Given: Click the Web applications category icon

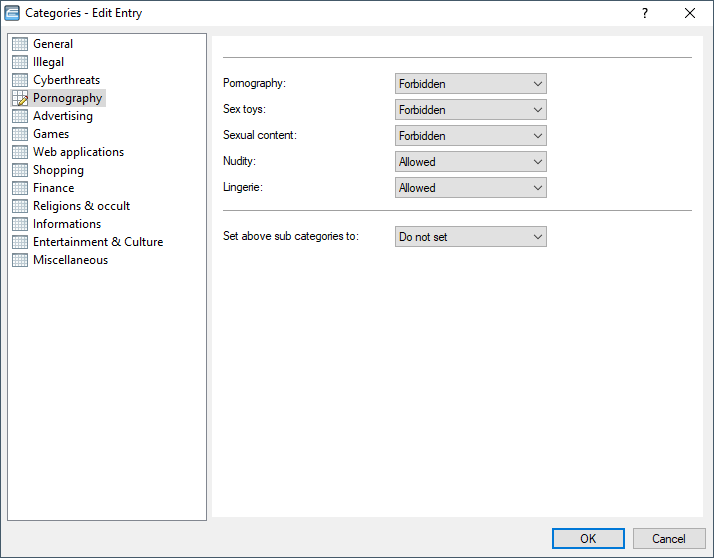Looking at the screenshot, I should pos(20,152).
